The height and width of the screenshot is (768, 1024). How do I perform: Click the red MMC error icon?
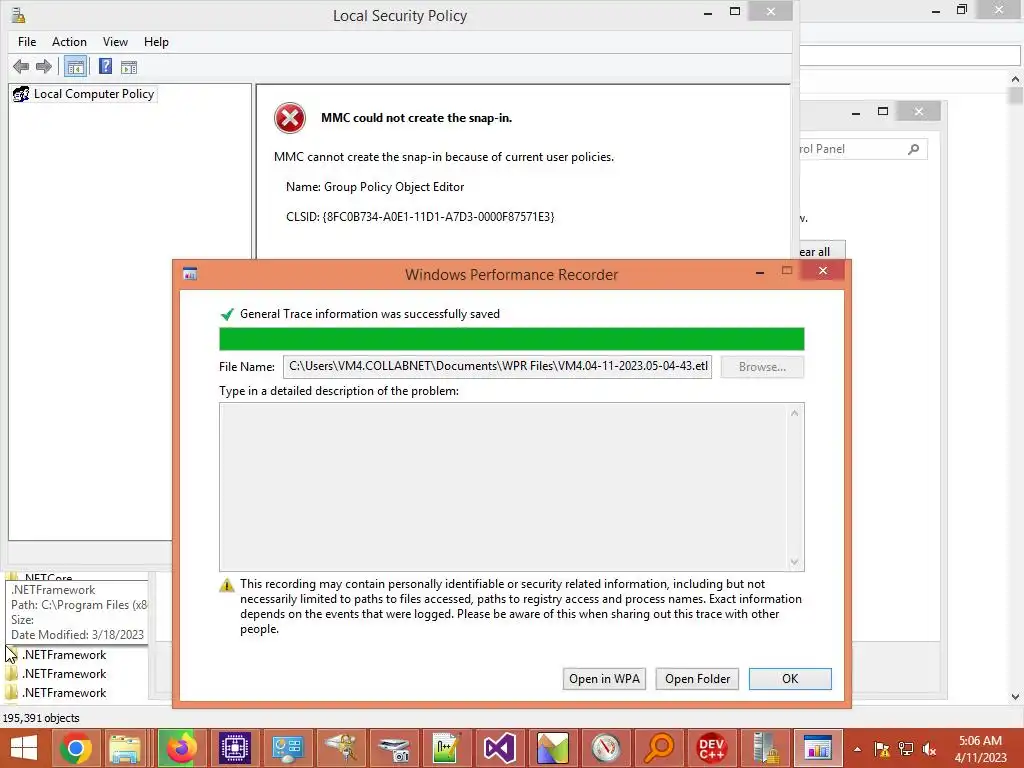pos(290,119)
